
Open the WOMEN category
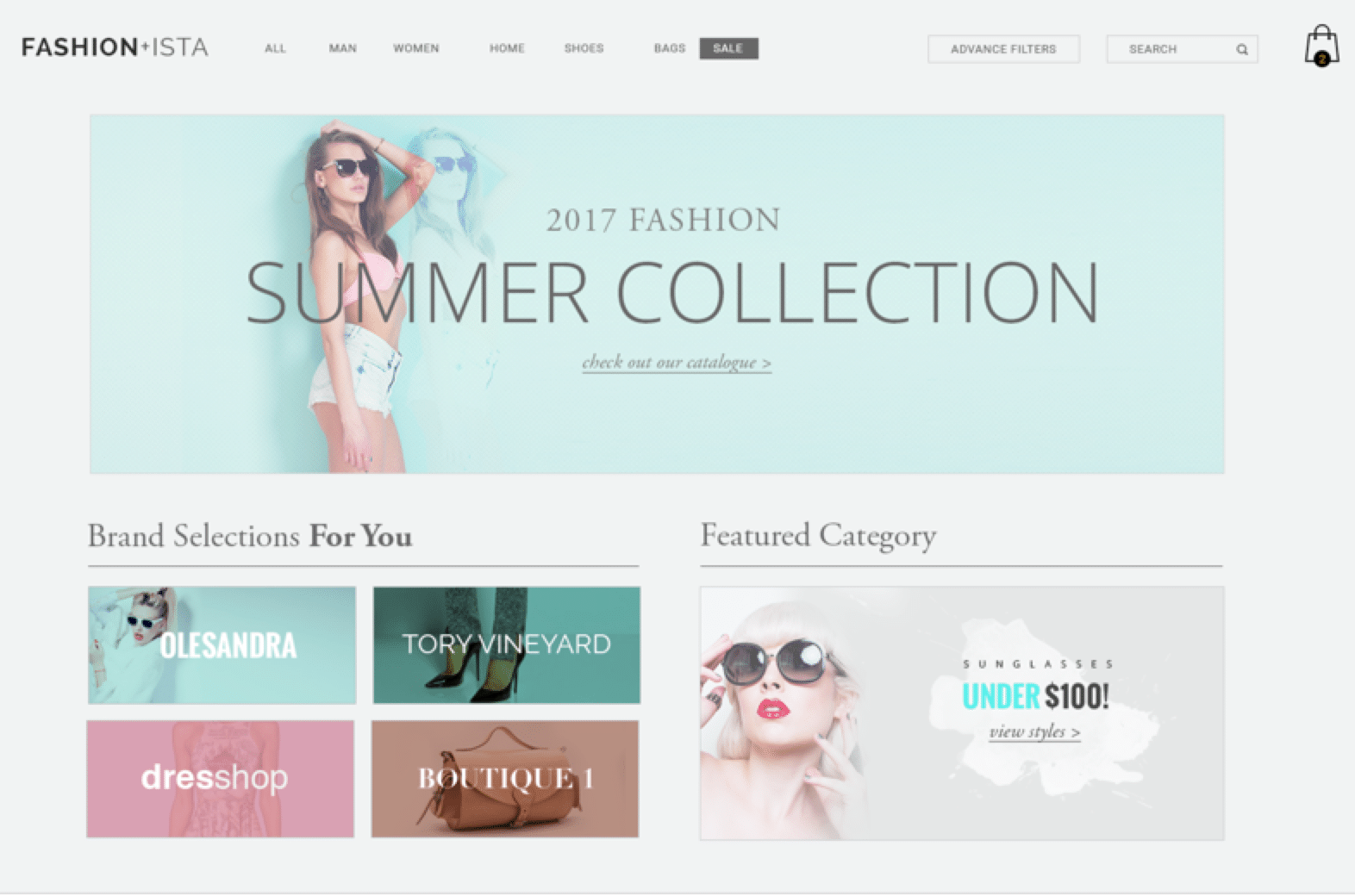tap(416, 48)
